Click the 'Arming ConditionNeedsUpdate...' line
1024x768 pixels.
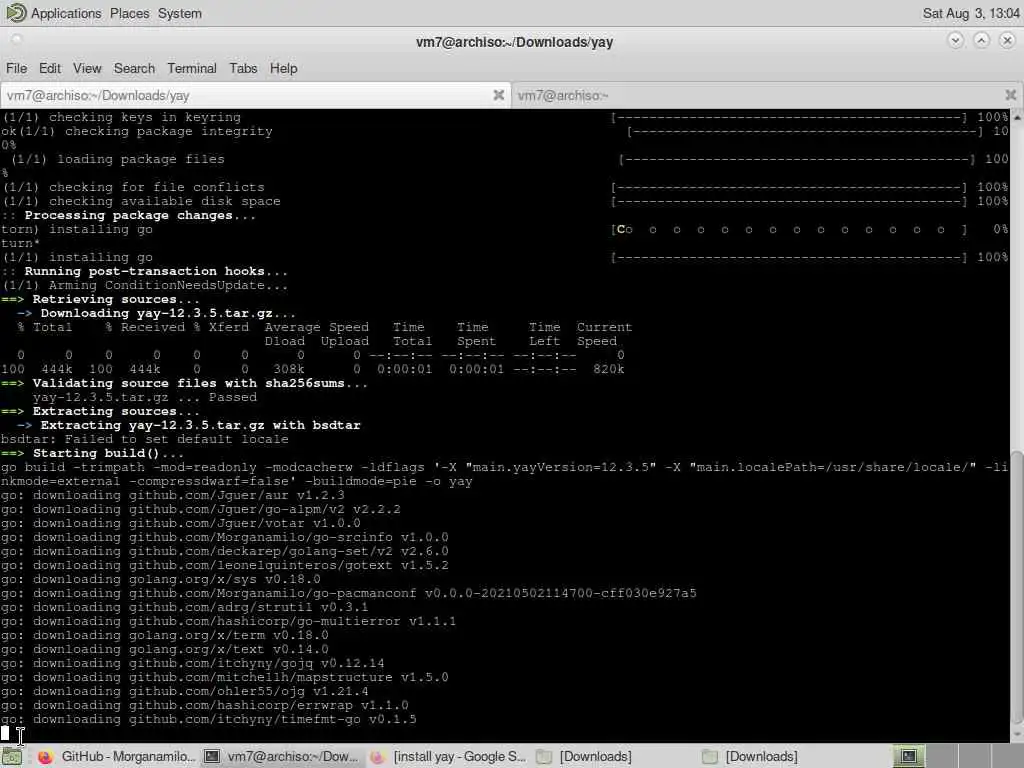pos(145,285)
